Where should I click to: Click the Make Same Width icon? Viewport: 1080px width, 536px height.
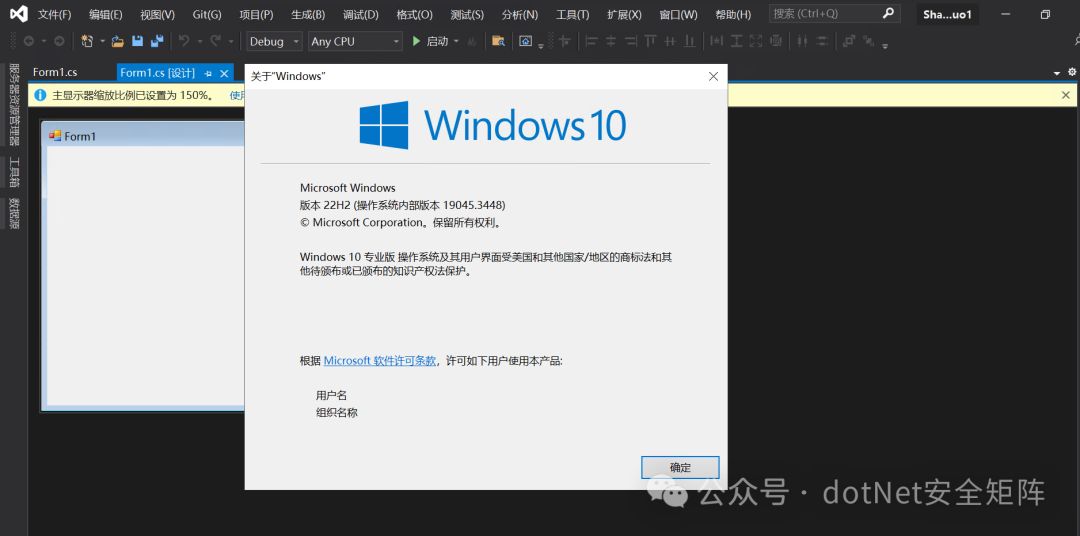[x=716, y=41]
